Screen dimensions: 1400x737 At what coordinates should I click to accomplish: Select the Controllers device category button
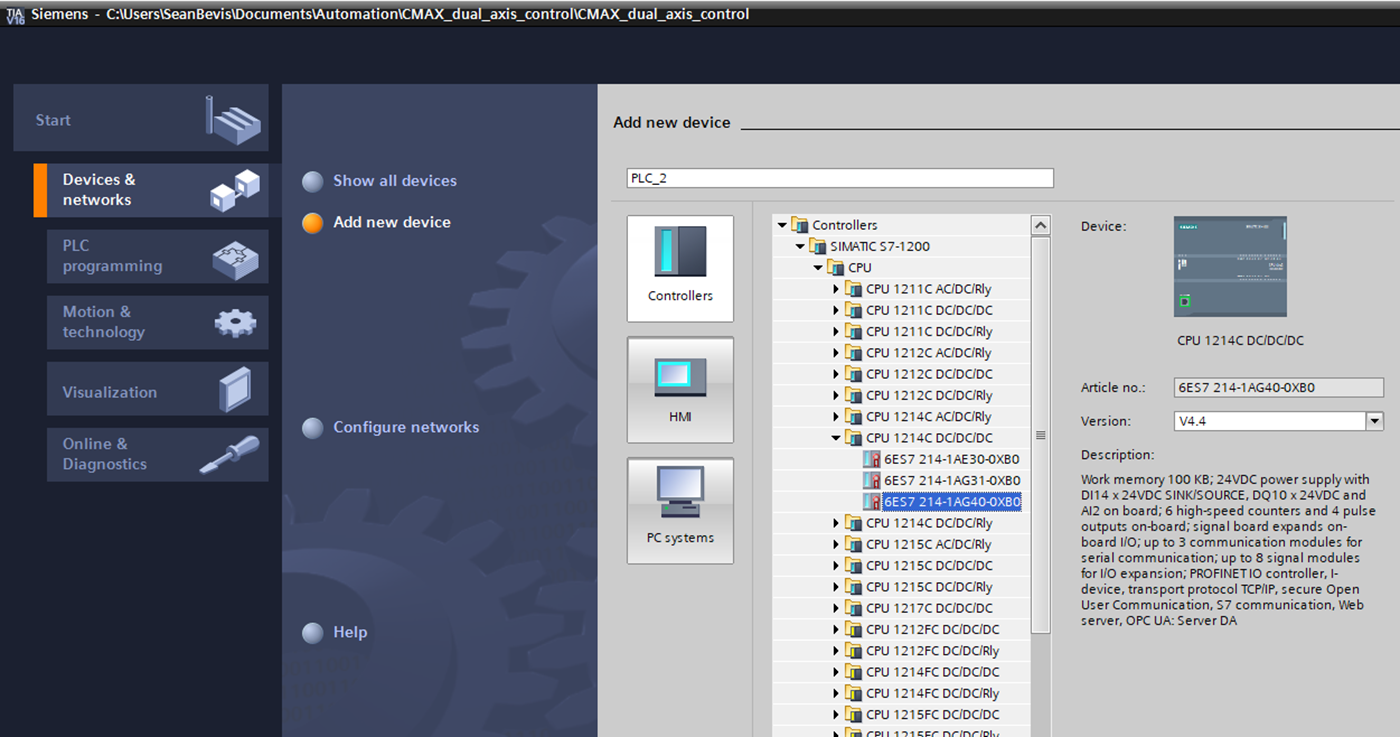point(680,268)
